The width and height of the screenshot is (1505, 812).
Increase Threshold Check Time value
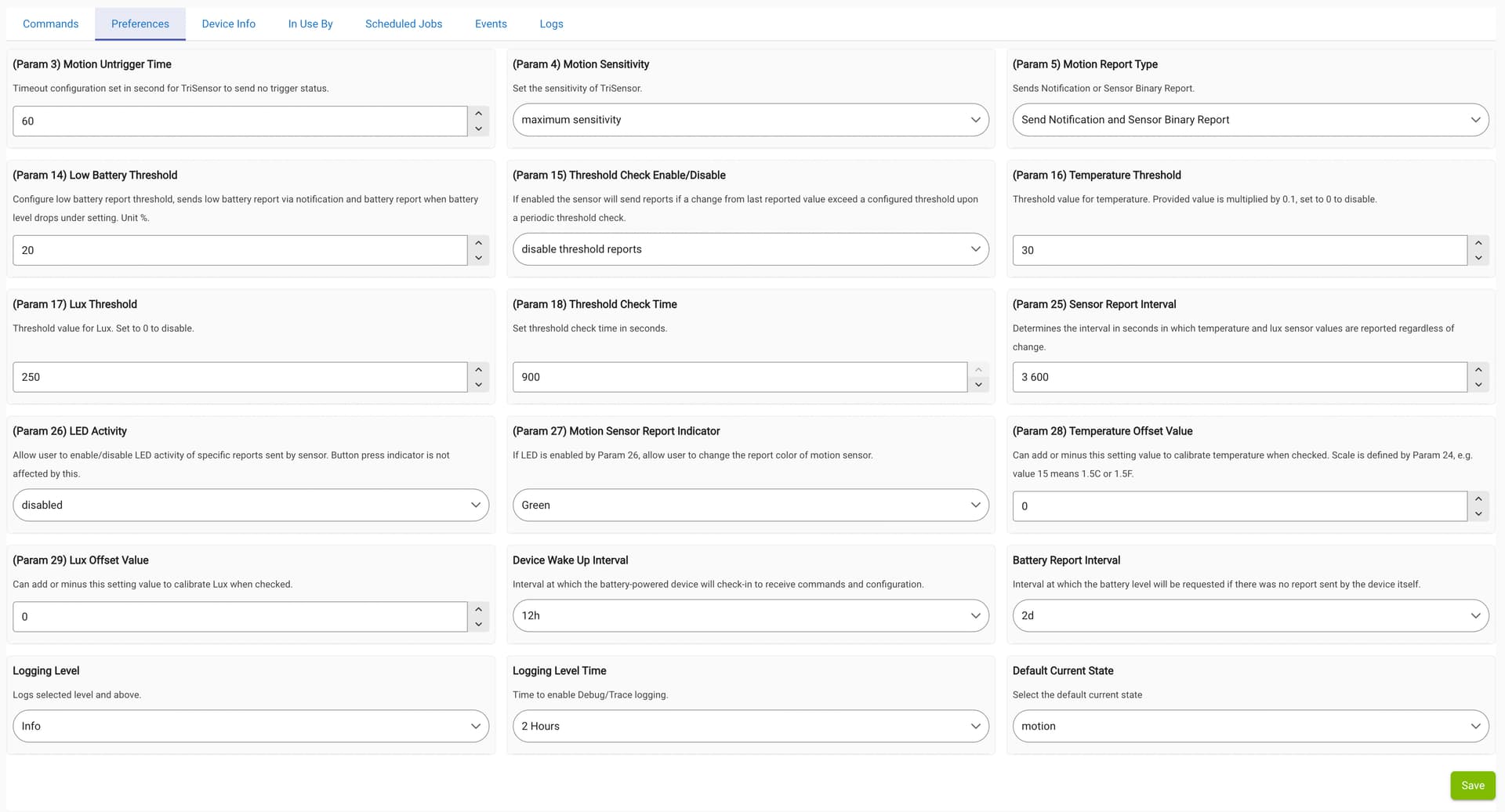(978, 369)
